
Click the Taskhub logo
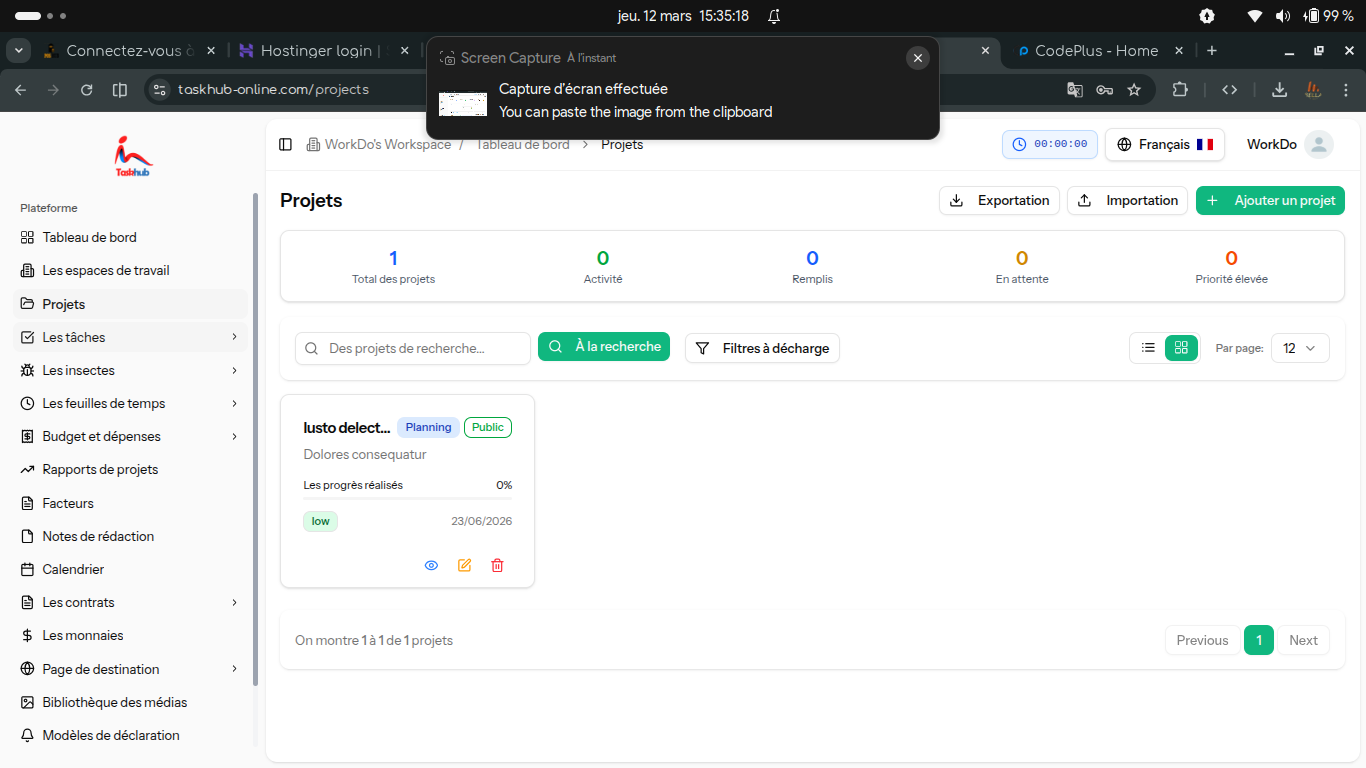pyautogui.click(x=133, y=156)
